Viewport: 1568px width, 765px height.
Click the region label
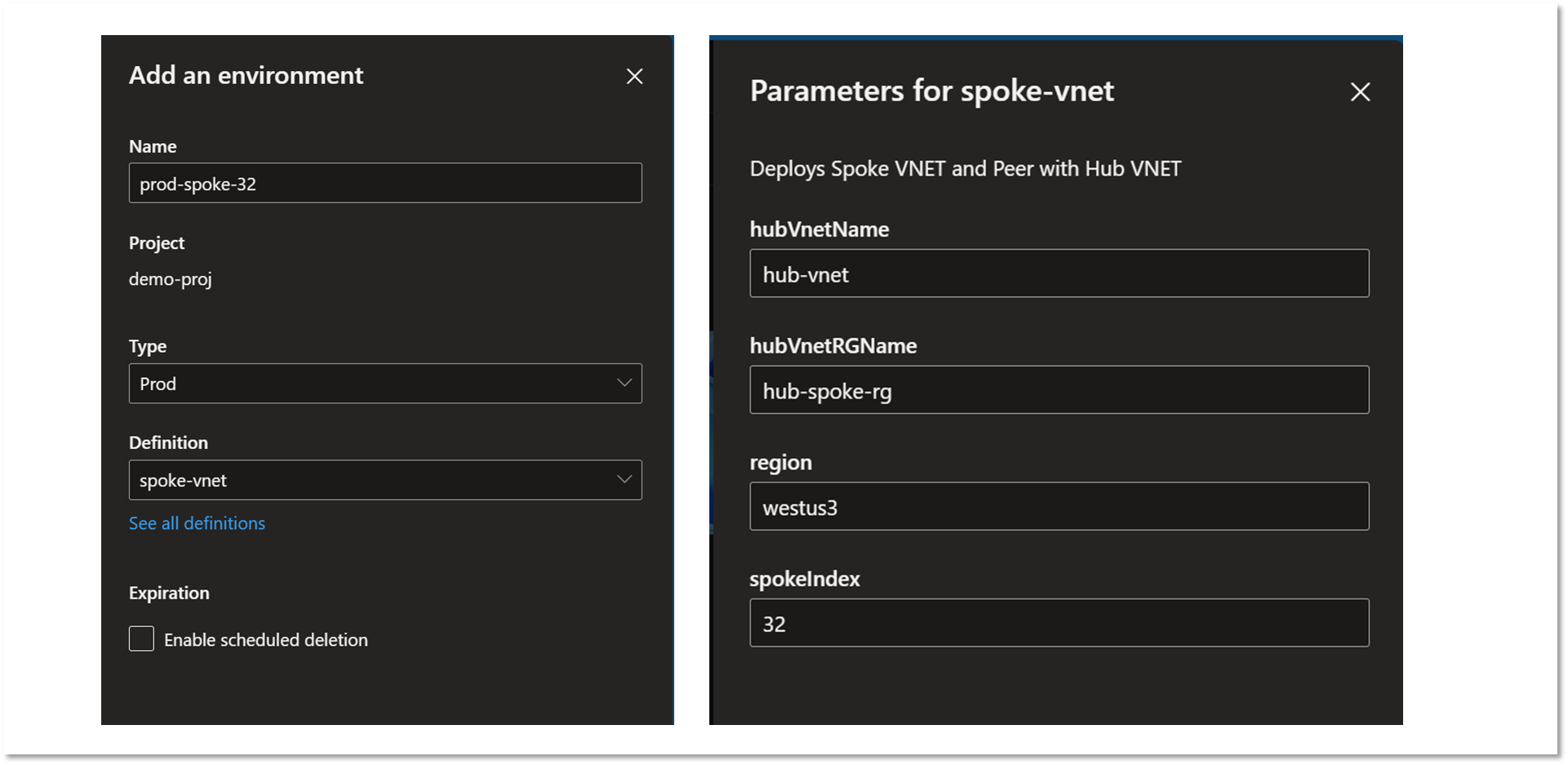click(781, 463)
